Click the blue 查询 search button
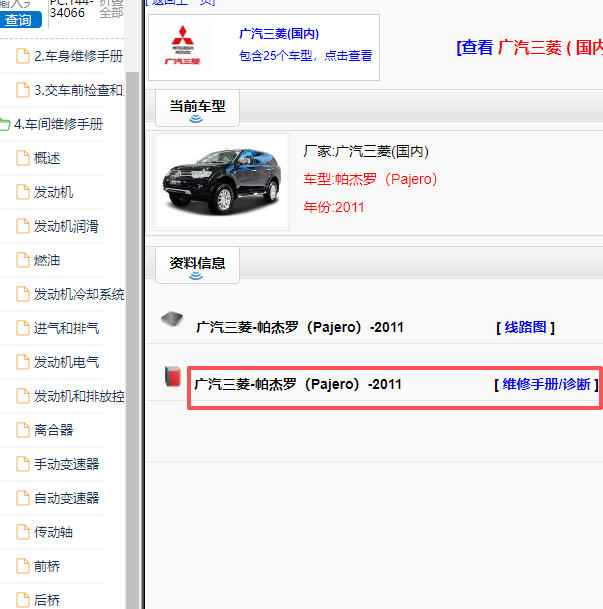603x609 pixels. click(x=20, y=20)
